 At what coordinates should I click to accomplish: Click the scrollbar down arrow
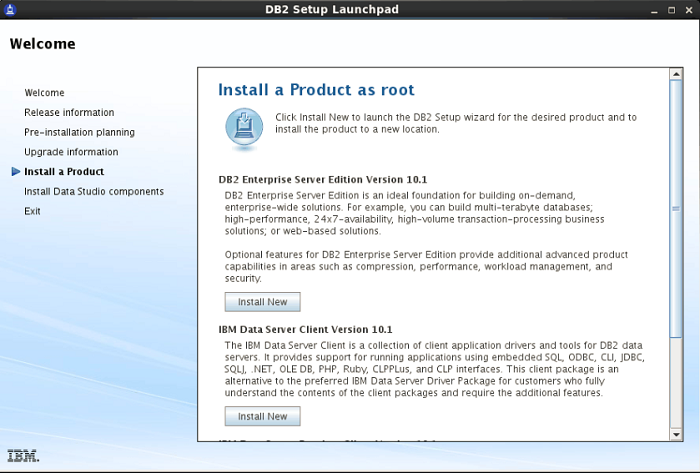pos(676,435)
